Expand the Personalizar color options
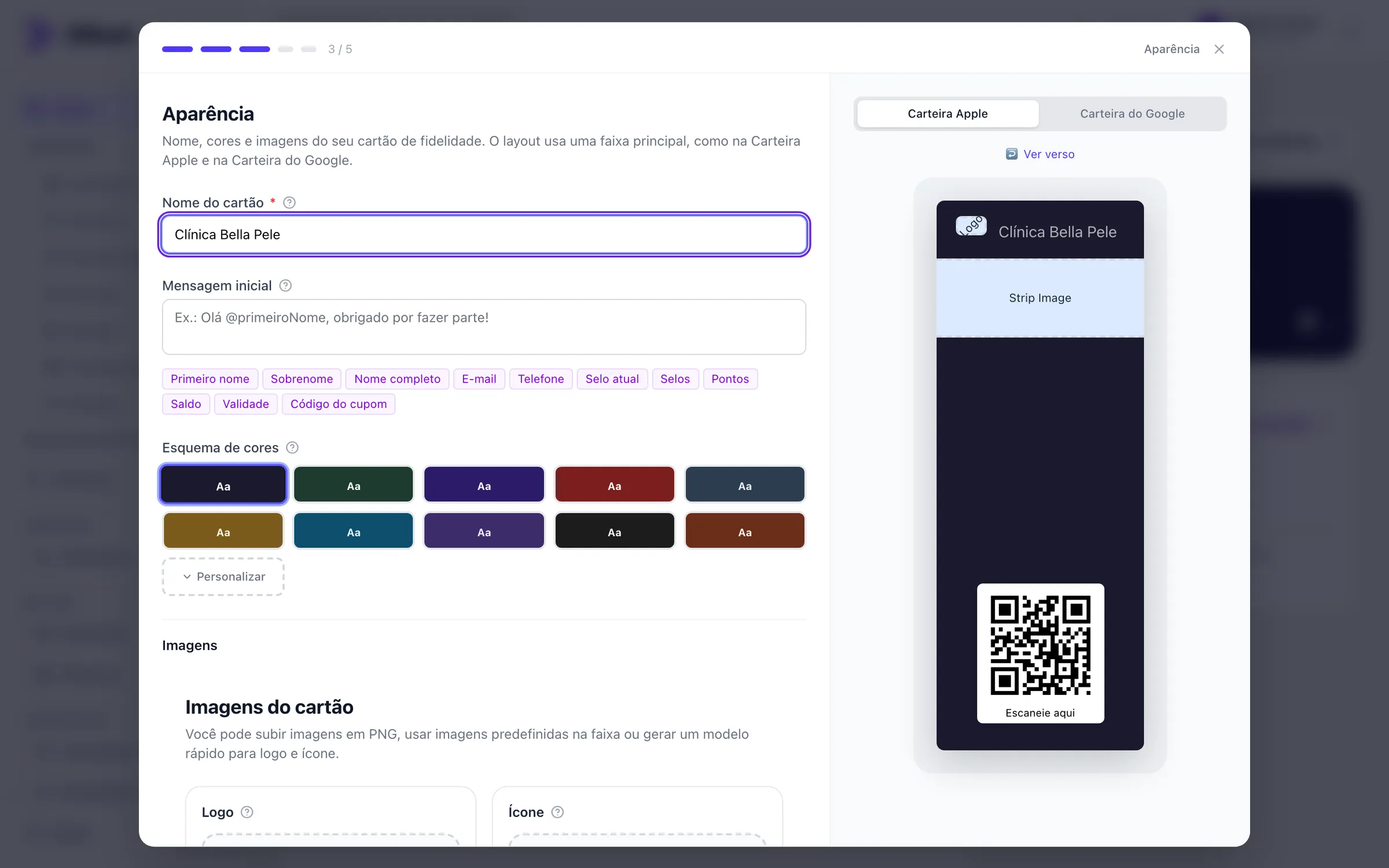This screenshot has width=1389, height=868. click(223, 576)
